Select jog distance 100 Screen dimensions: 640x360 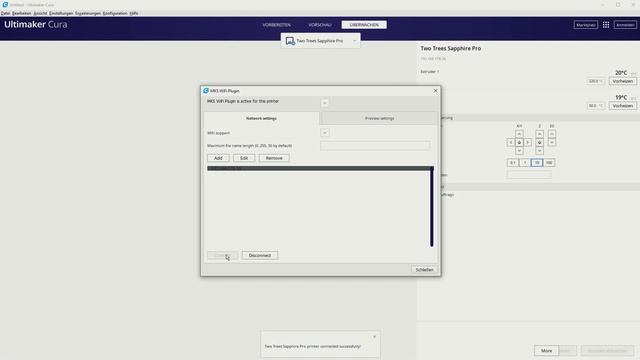(x=549, y=163)
